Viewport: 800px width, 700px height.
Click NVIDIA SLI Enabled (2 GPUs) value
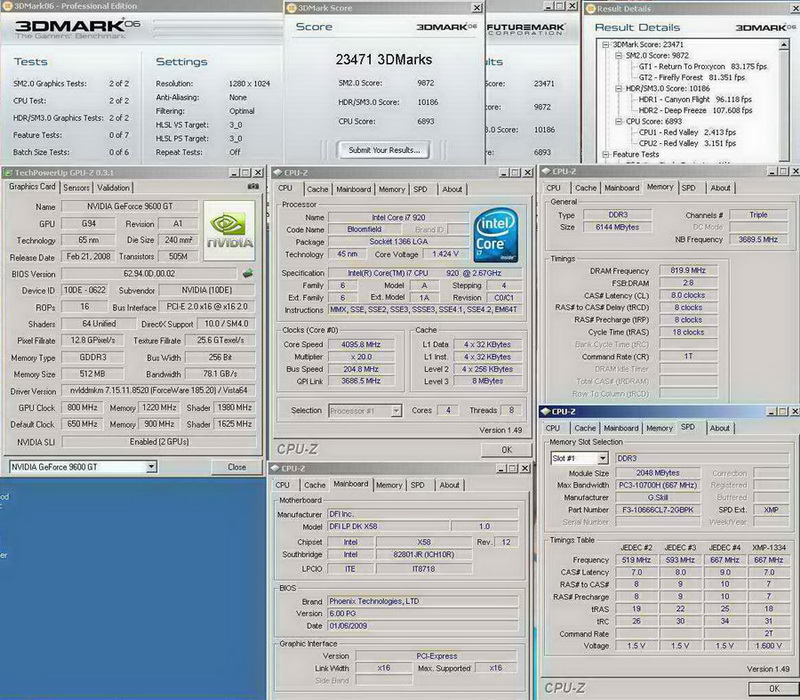[159, 442]
